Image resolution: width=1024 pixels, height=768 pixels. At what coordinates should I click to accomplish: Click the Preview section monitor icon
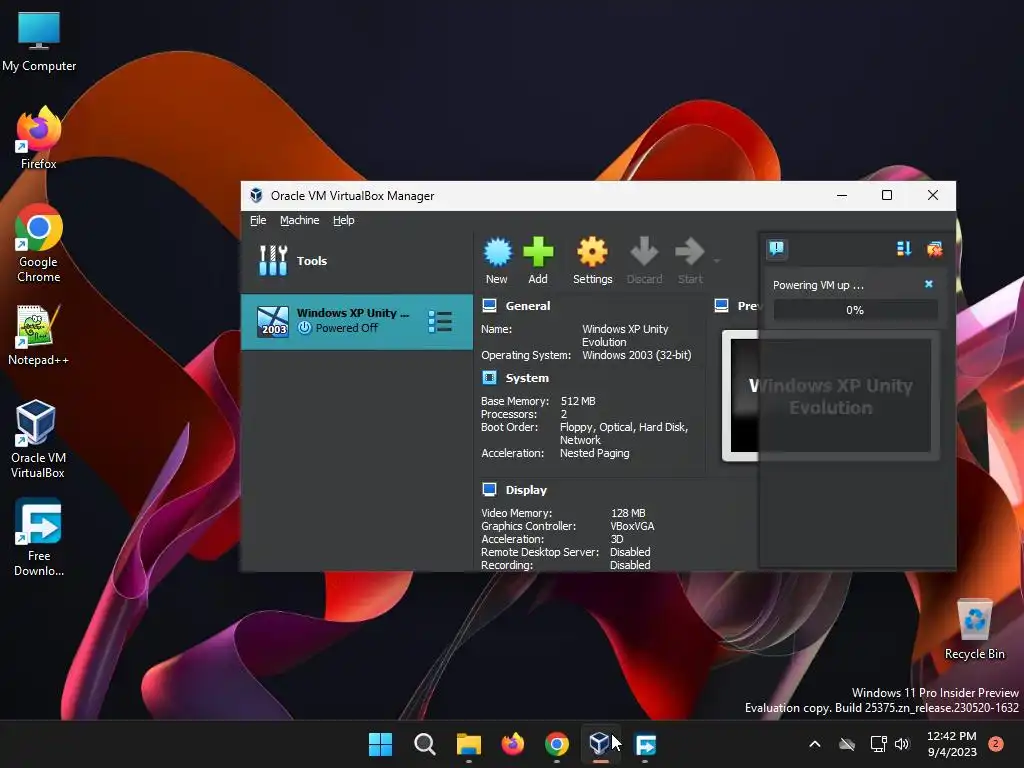pyautogui.click(x=722, y=305)
